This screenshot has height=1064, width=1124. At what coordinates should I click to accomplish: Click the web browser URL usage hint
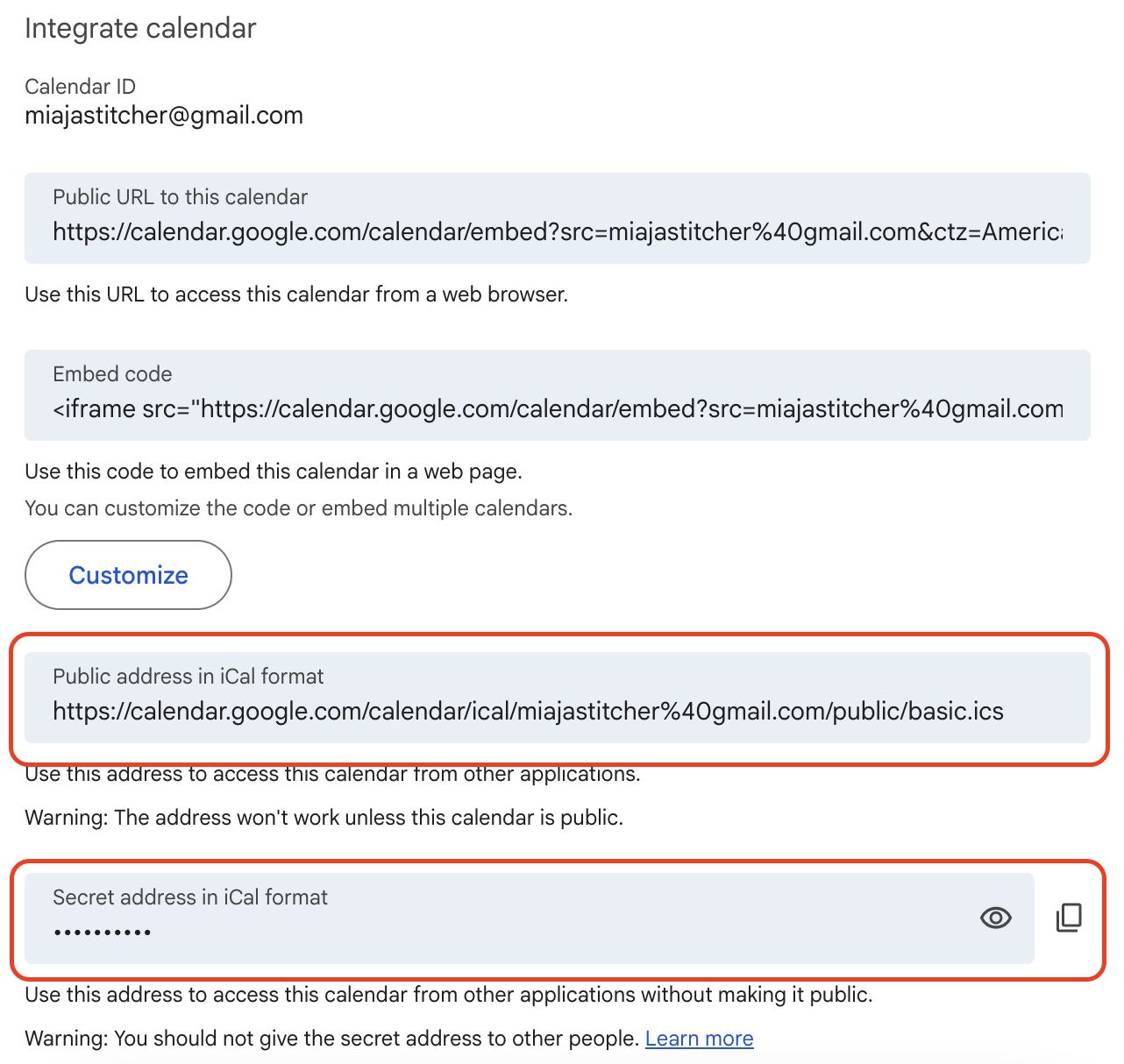pos(296,294)
